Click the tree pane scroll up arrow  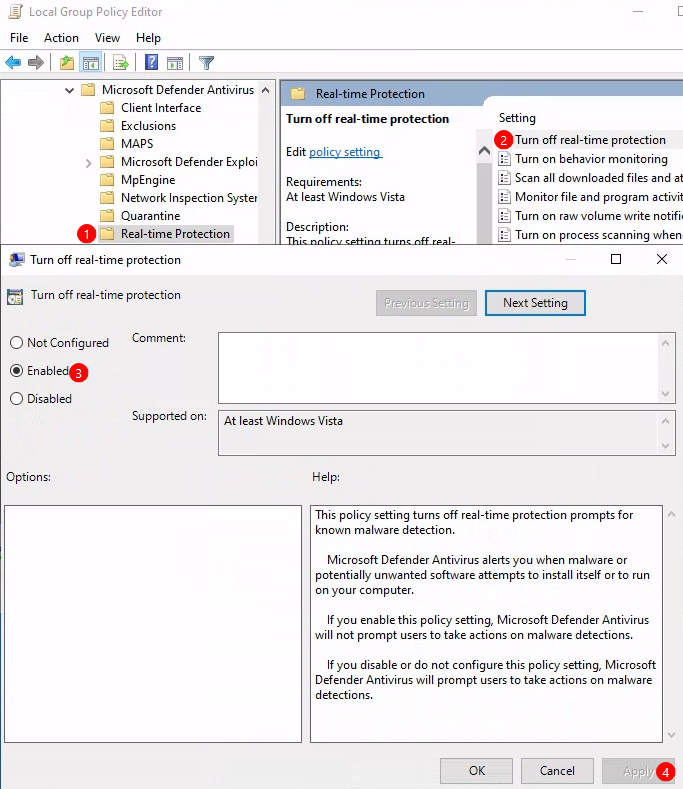click(266, 91)
